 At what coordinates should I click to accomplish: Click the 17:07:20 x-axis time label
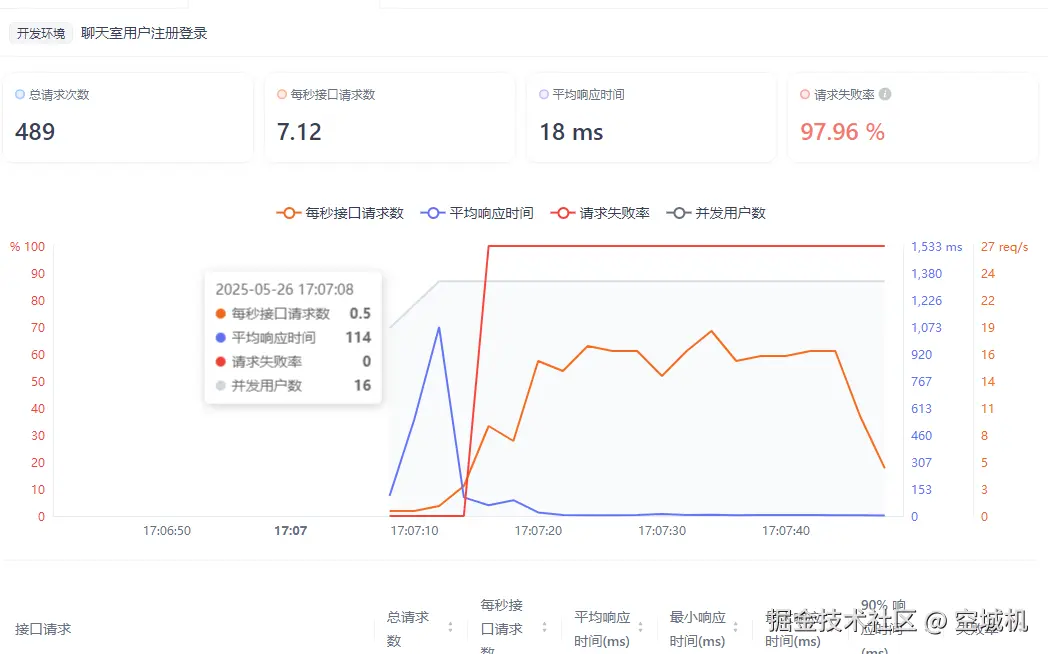538,530
